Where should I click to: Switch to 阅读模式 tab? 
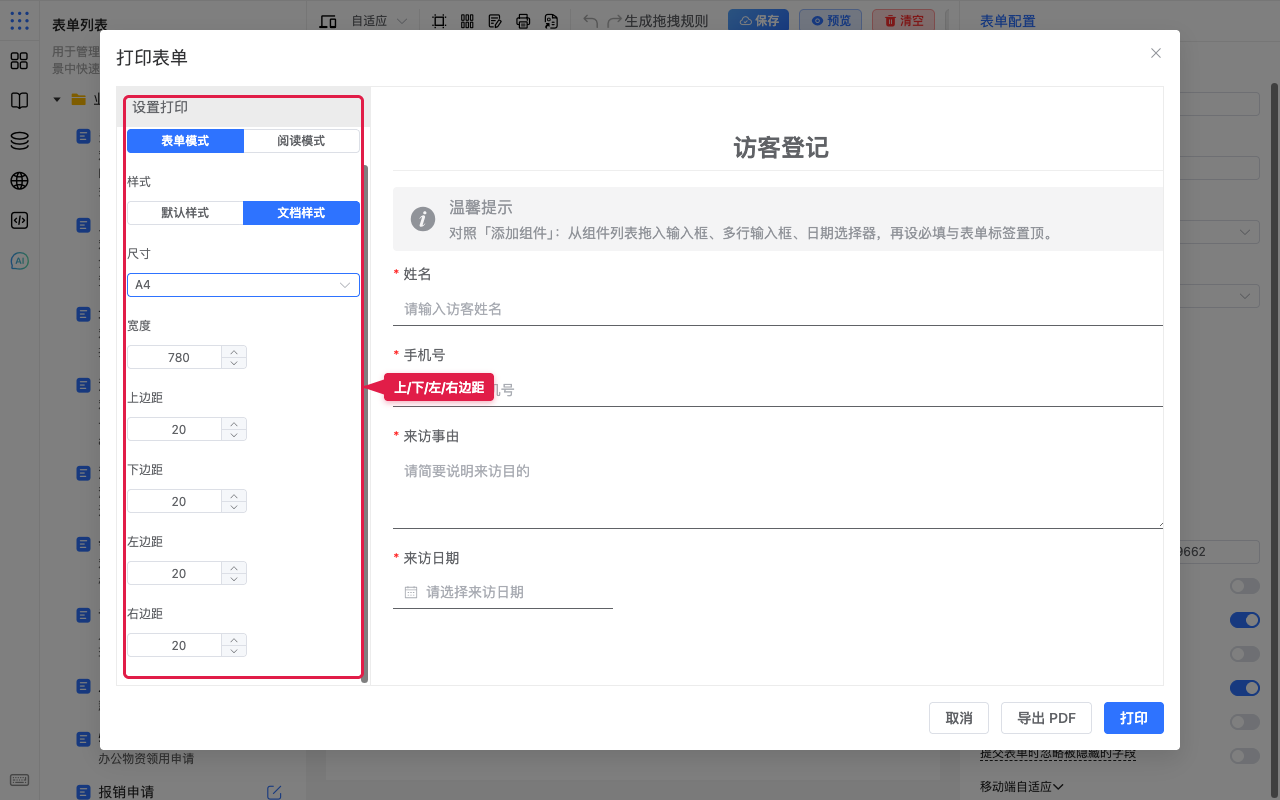[301, 141]
